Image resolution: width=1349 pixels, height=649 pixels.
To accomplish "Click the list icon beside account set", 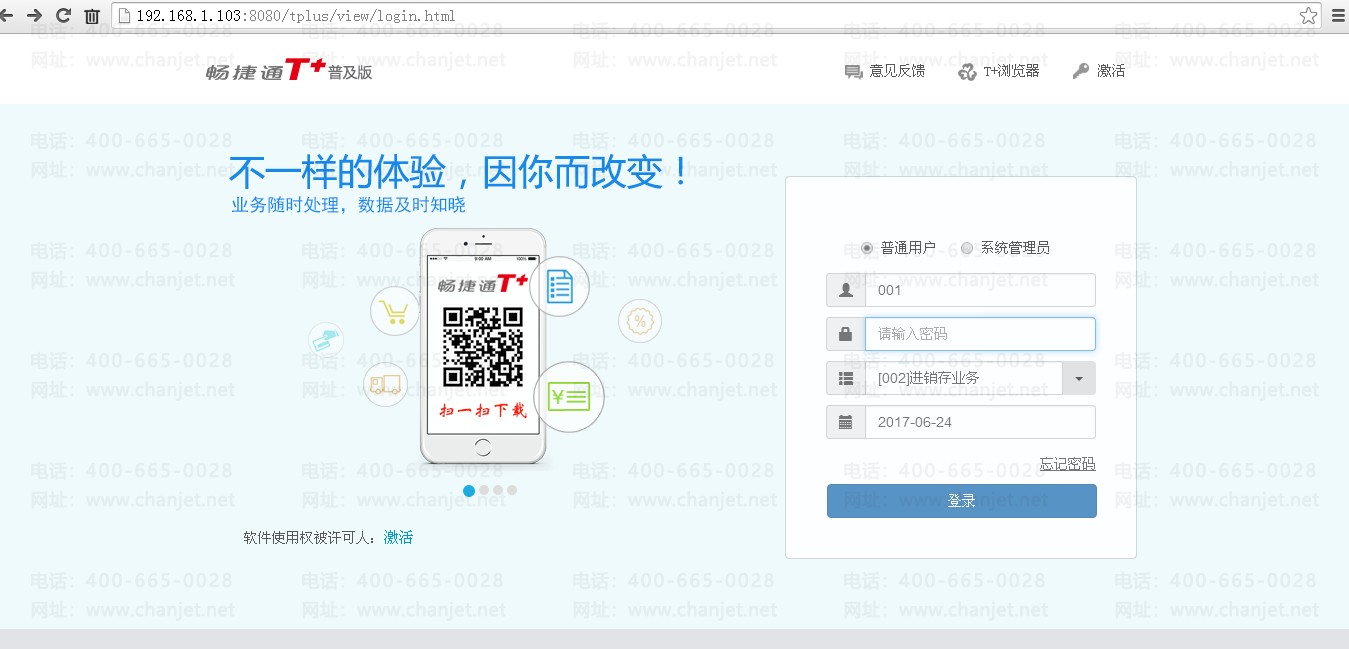I will (846, 378).
